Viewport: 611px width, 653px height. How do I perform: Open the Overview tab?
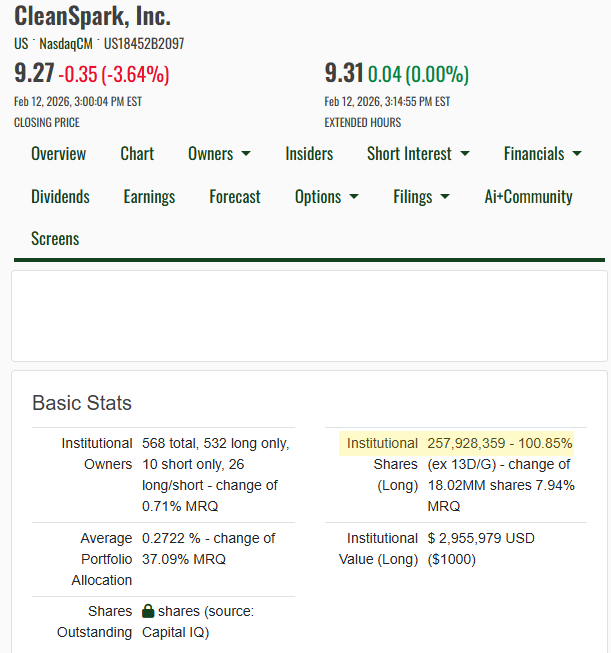click(x=59, y=154)
